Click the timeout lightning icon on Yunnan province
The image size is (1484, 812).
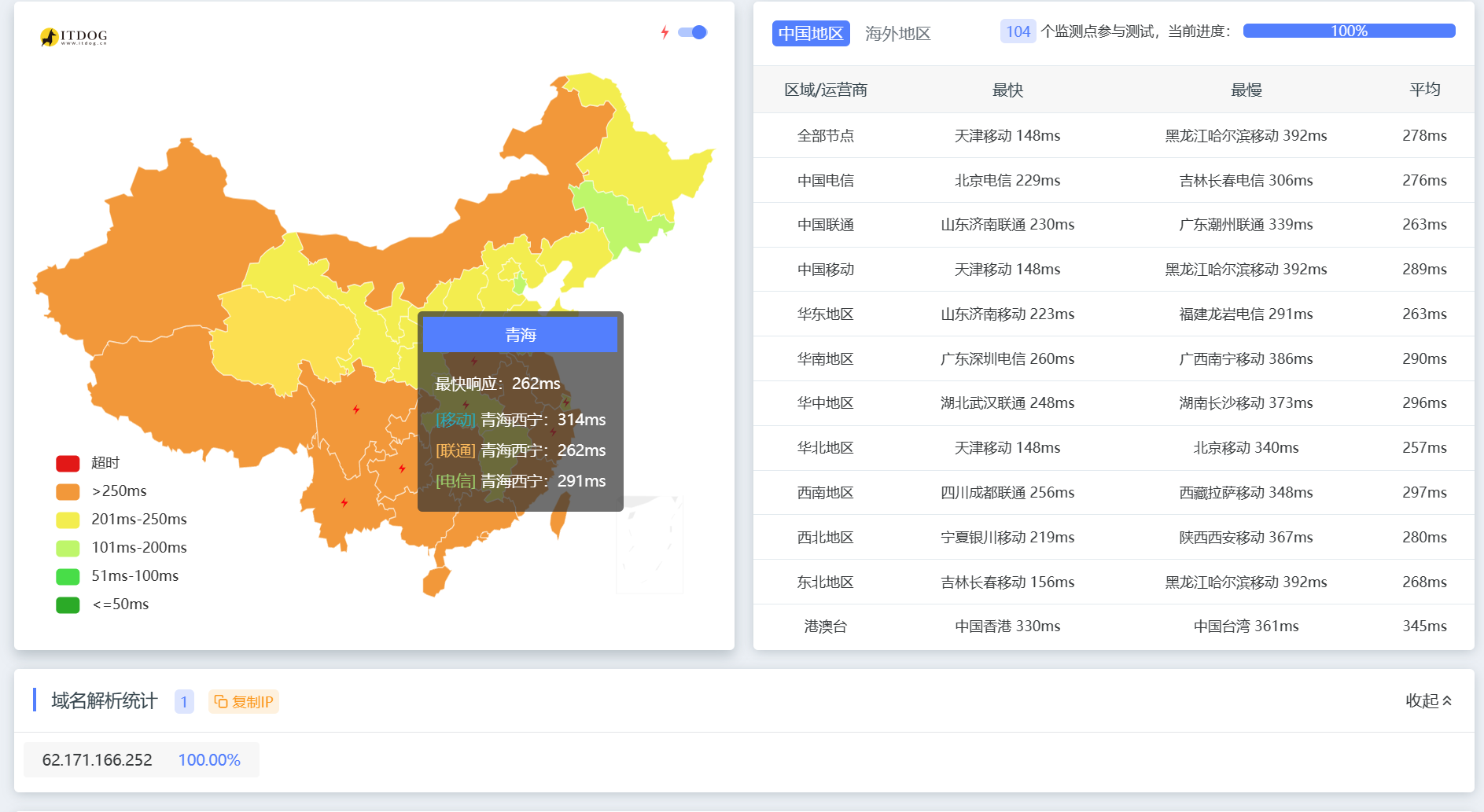(344, 501)
